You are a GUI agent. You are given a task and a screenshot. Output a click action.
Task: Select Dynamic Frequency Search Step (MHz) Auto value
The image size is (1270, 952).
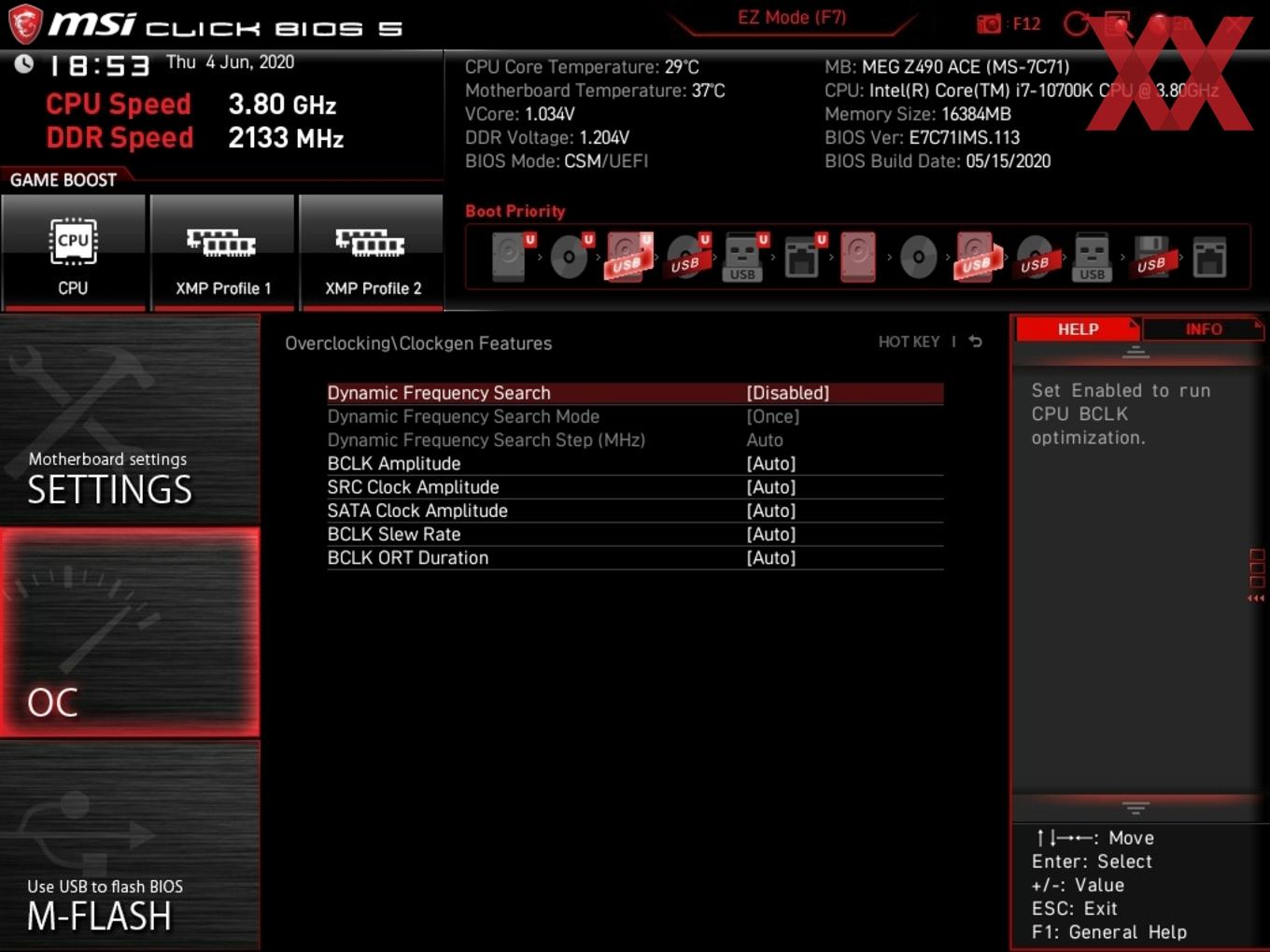pyautogui.click(x=635, y=441)
